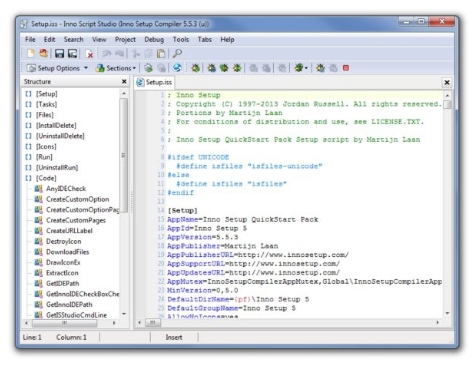Click the Save As icon
The image size is (472, 366).
pos(72,53)
